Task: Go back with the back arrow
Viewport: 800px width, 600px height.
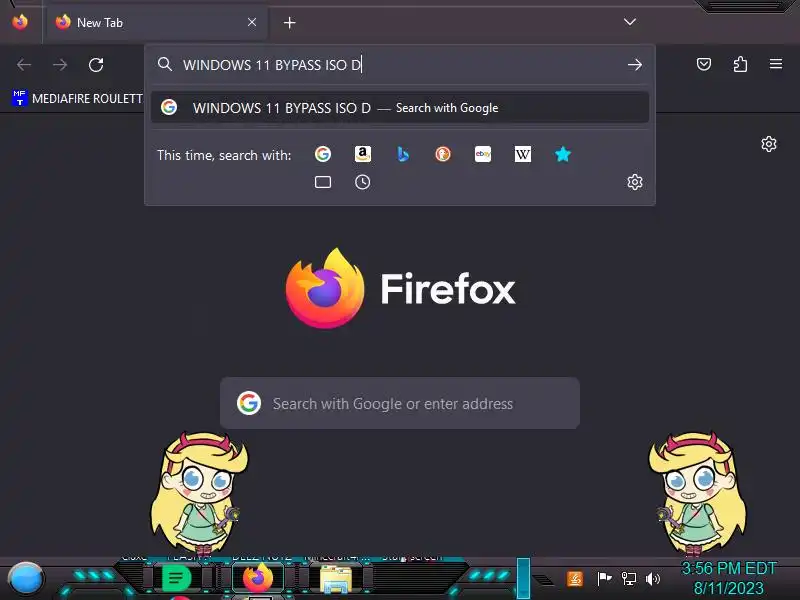Action: (24, 65)
